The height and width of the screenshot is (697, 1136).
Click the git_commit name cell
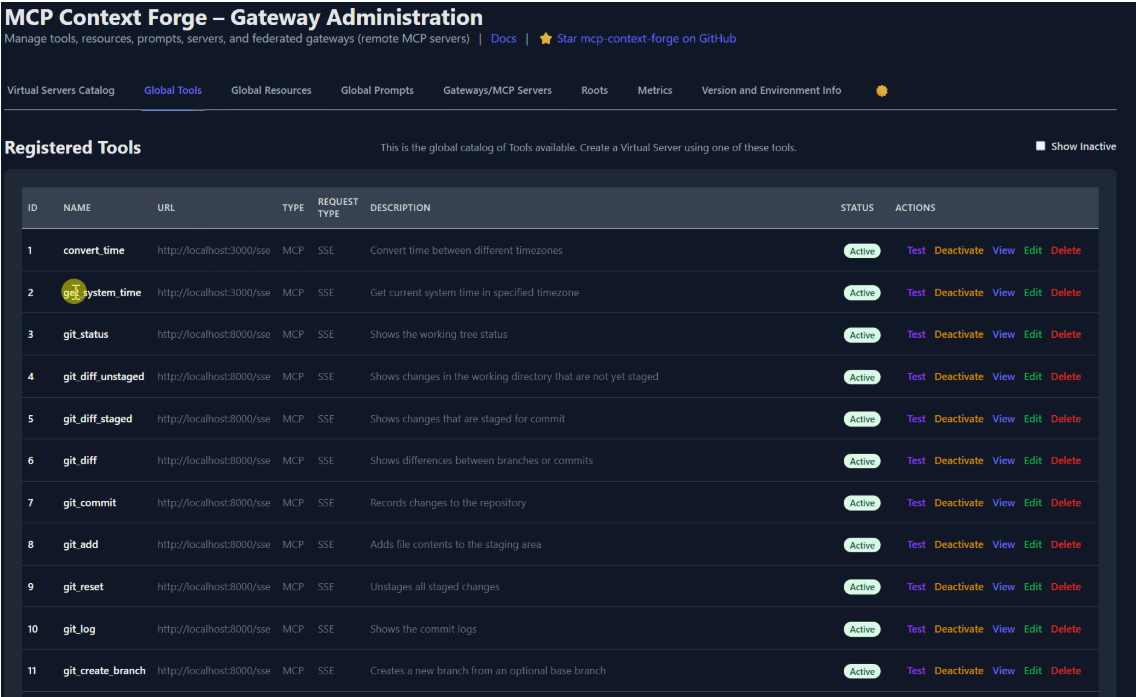coord(89,502)
